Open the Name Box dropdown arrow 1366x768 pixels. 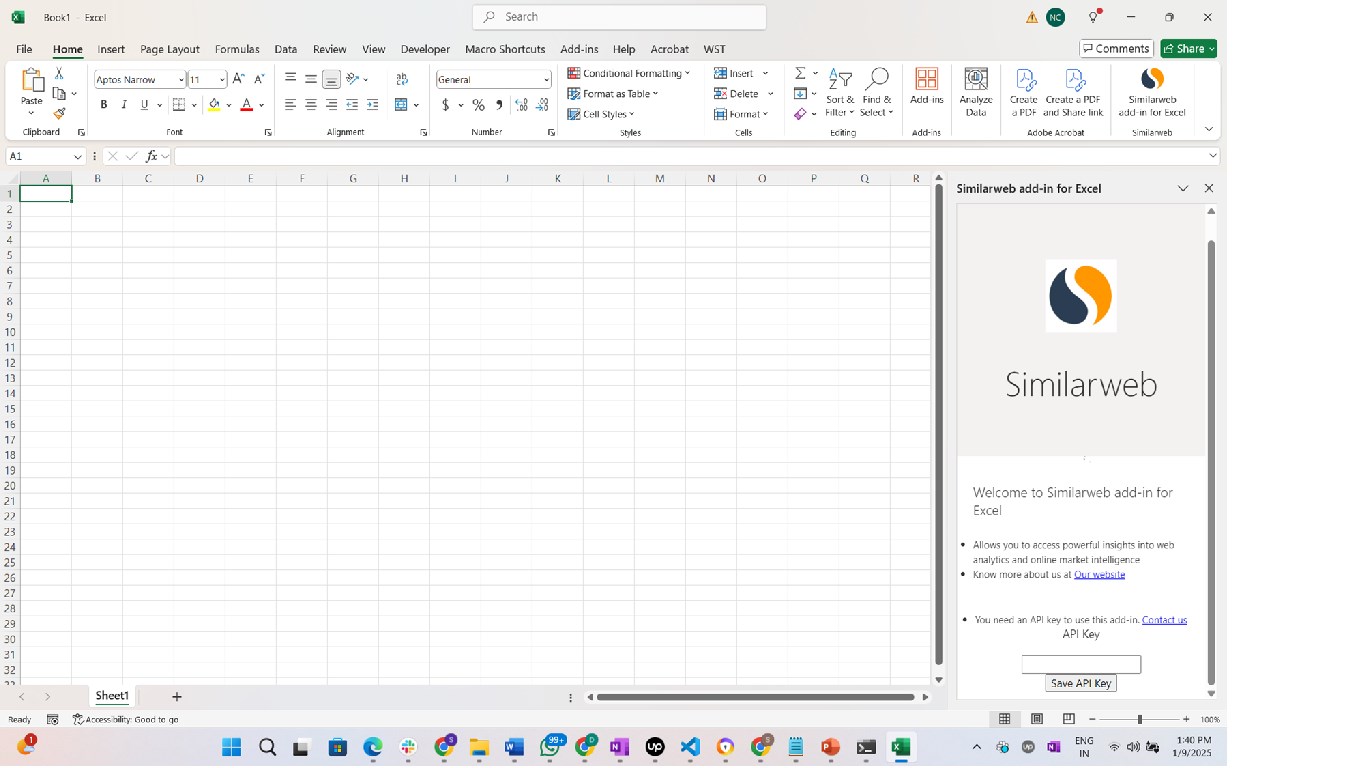[x=78, y=157]
